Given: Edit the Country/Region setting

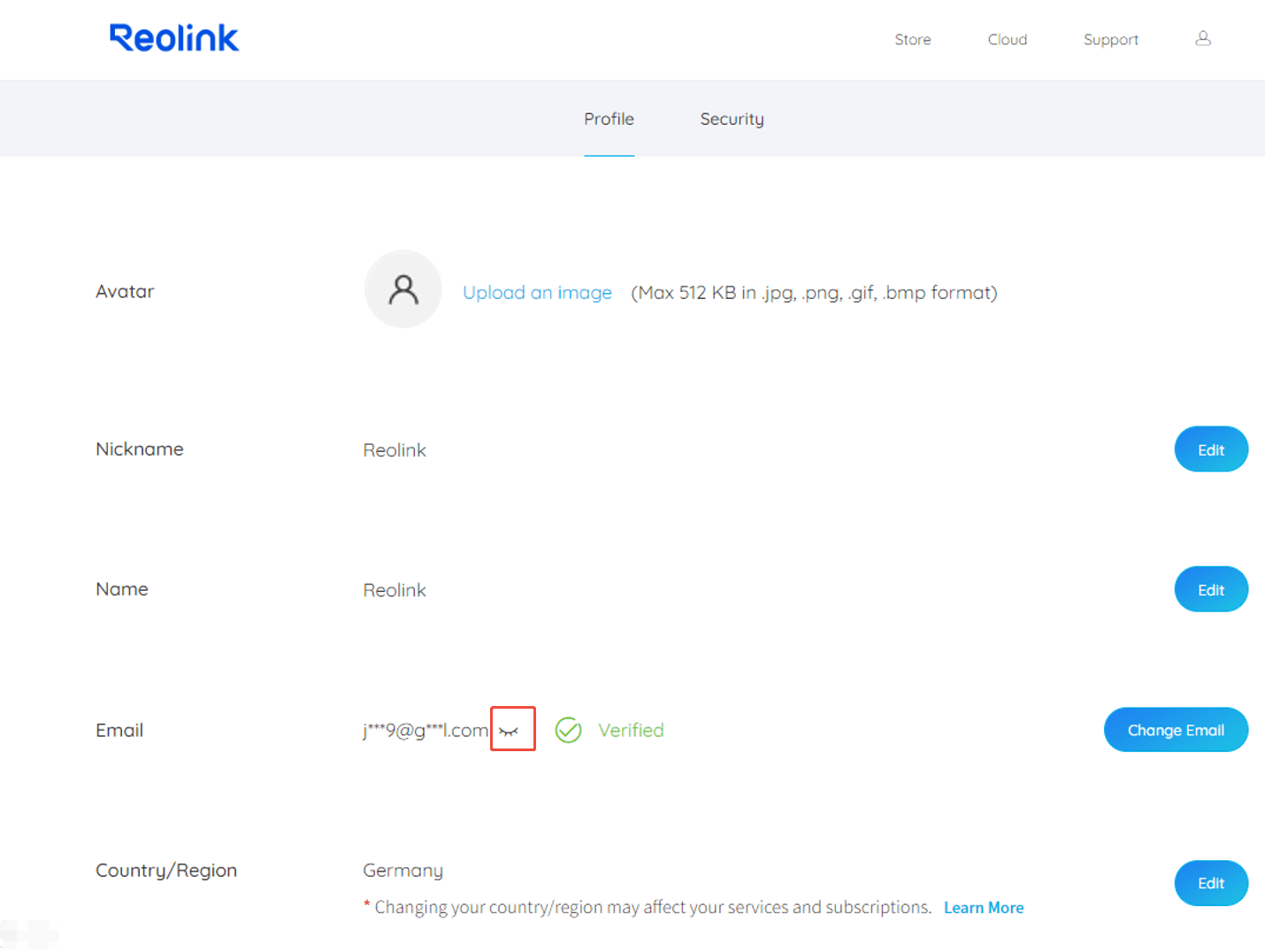Looking at the screenshot, I should click(x=1211, y=883).
